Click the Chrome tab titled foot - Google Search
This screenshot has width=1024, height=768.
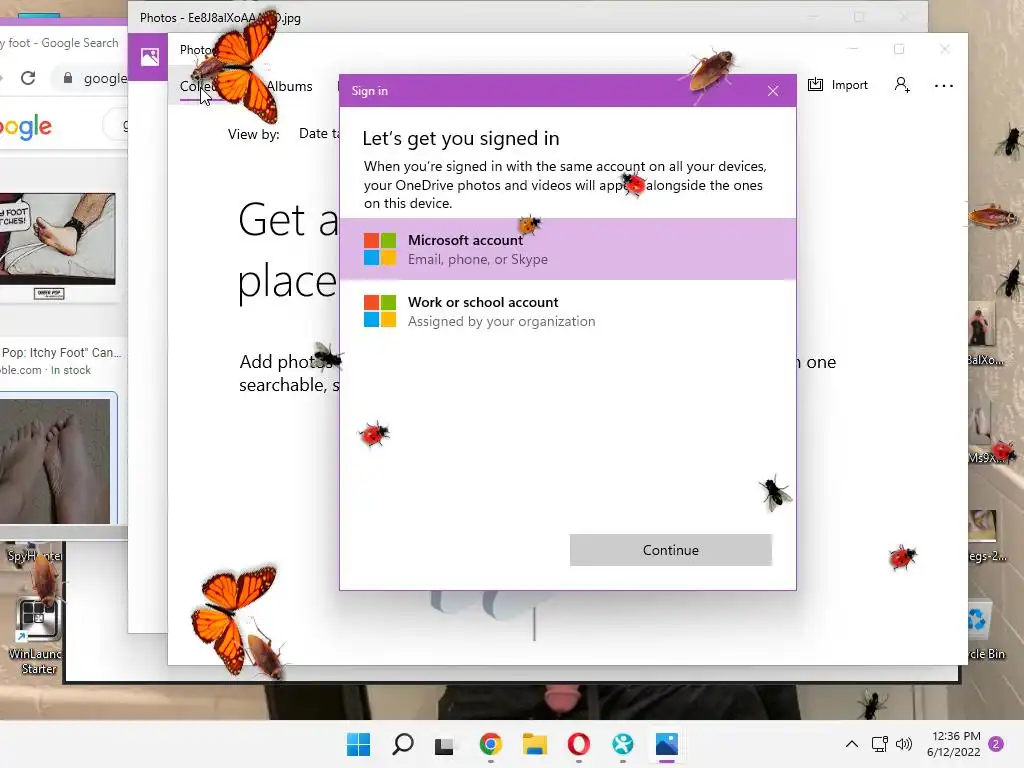pyautogui.click(x=59, y=42)
